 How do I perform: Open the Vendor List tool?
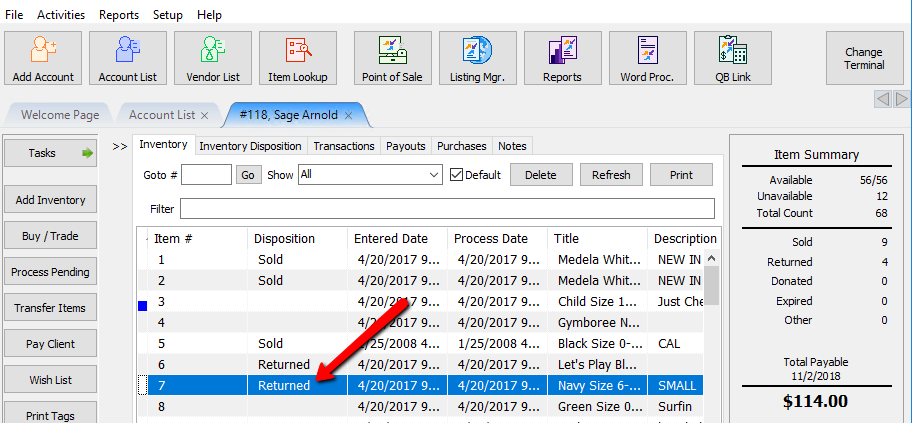pos(213,58)
